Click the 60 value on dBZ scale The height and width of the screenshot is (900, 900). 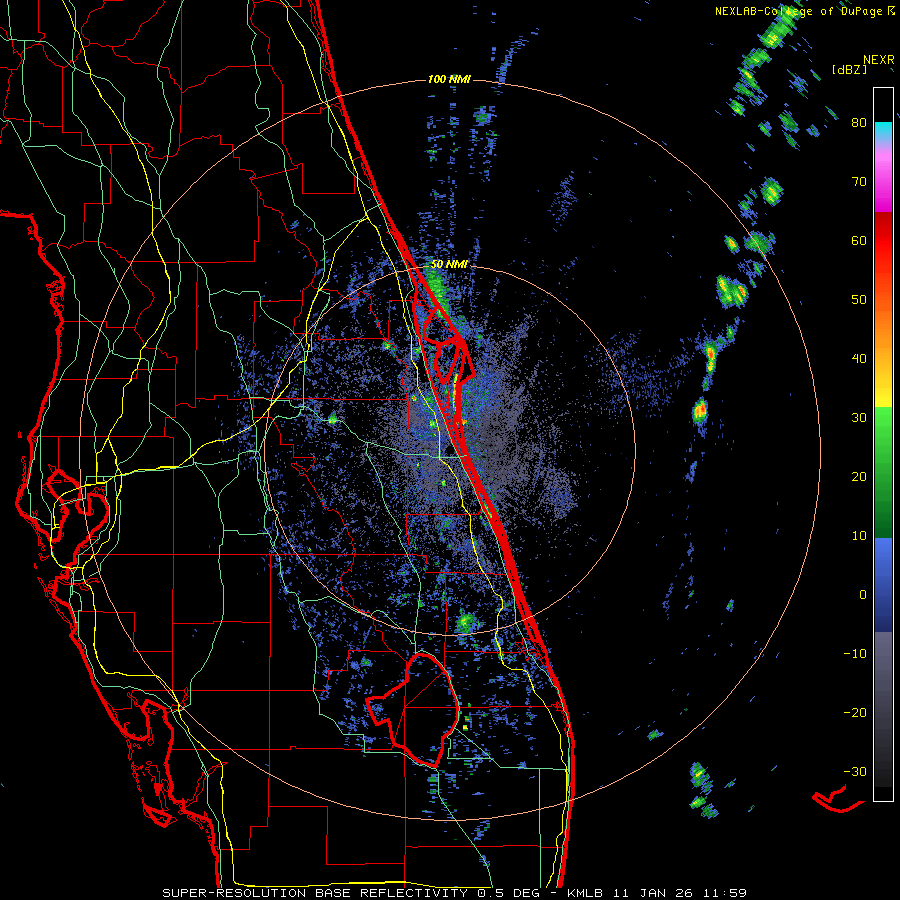[x=859, y=240]
